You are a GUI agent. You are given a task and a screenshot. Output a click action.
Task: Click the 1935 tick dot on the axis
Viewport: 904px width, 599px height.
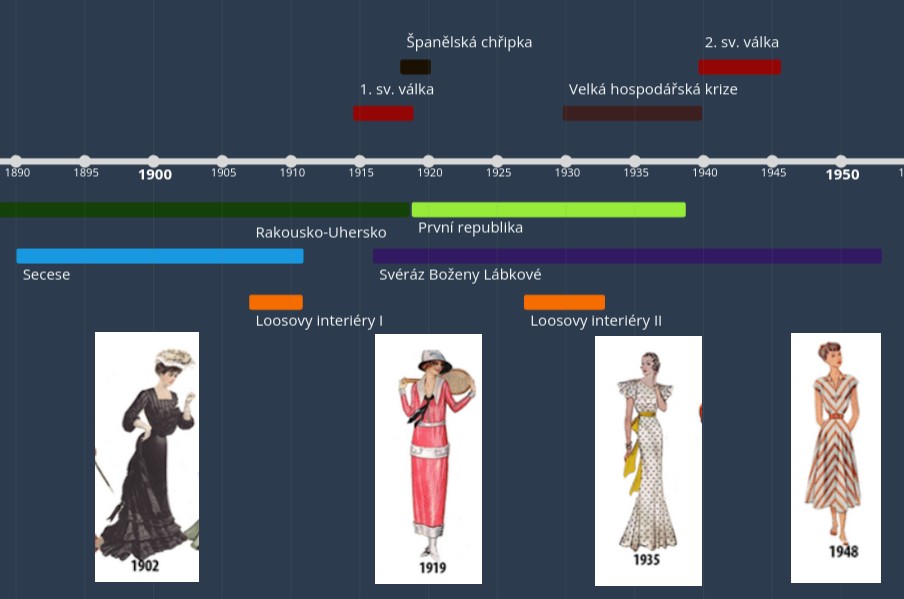pyautogui.click(x=635, y=161)
